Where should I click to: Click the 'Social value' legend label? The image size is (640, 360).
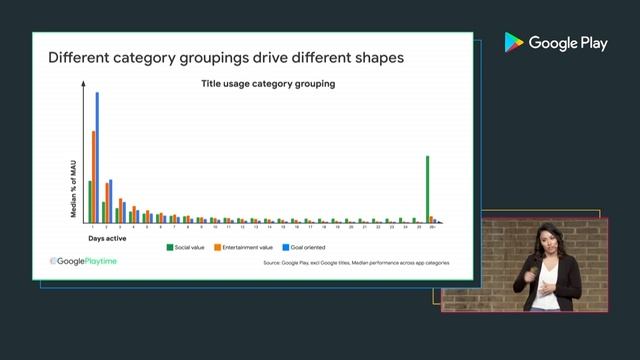pyautogui.click(x=189, y=247)
